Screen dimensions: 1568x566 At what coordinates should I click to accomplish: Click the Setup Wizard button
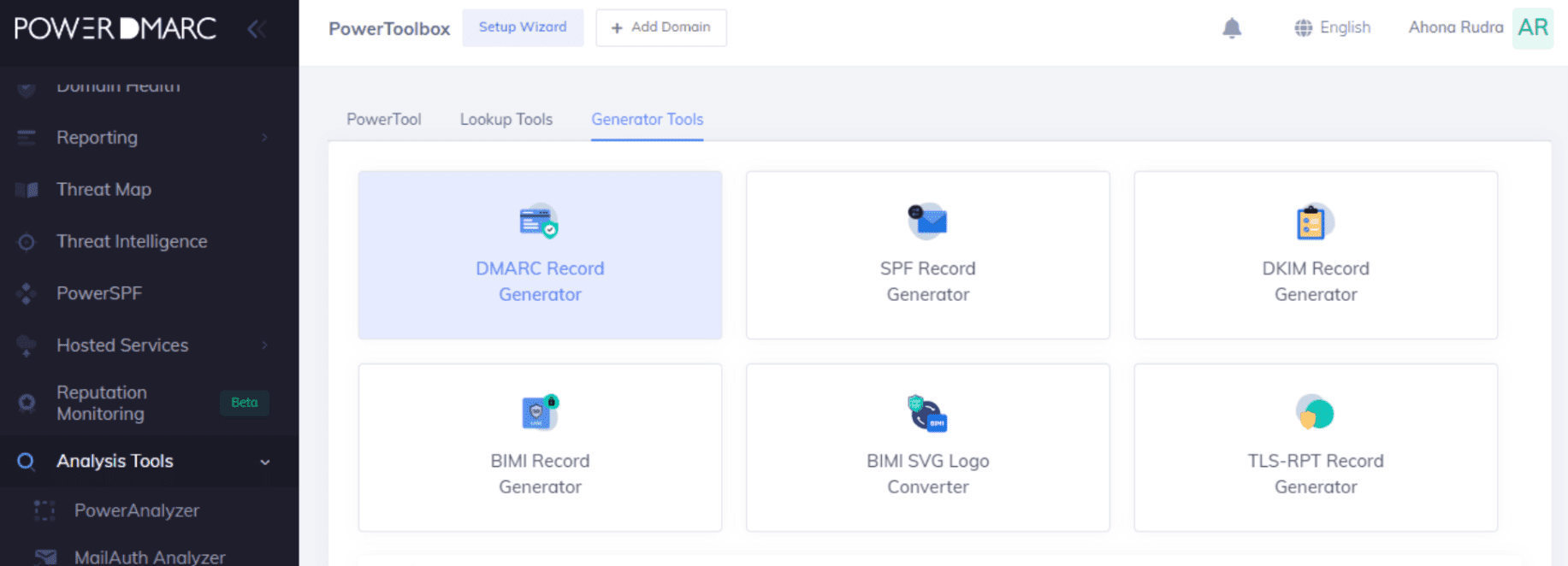click(x=523, y=27)
